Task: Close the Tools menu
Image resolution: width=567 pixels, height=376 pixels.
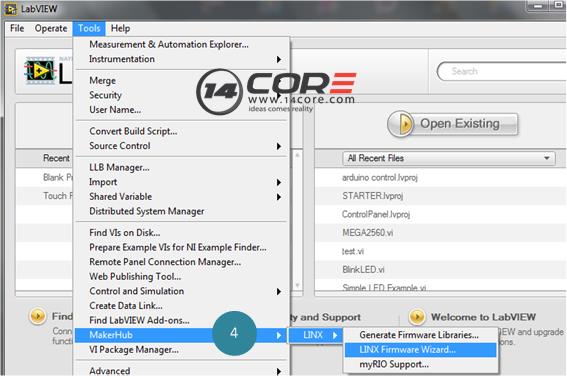Action: click(x=89, y=28)
